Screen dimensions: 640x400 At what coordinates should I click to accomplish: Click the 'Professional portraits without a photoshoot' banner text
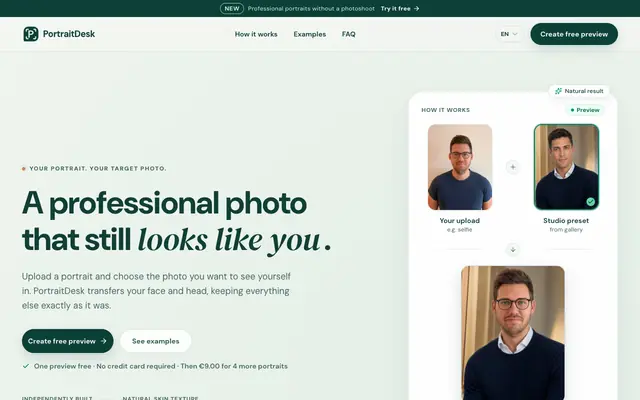(311, 9)
